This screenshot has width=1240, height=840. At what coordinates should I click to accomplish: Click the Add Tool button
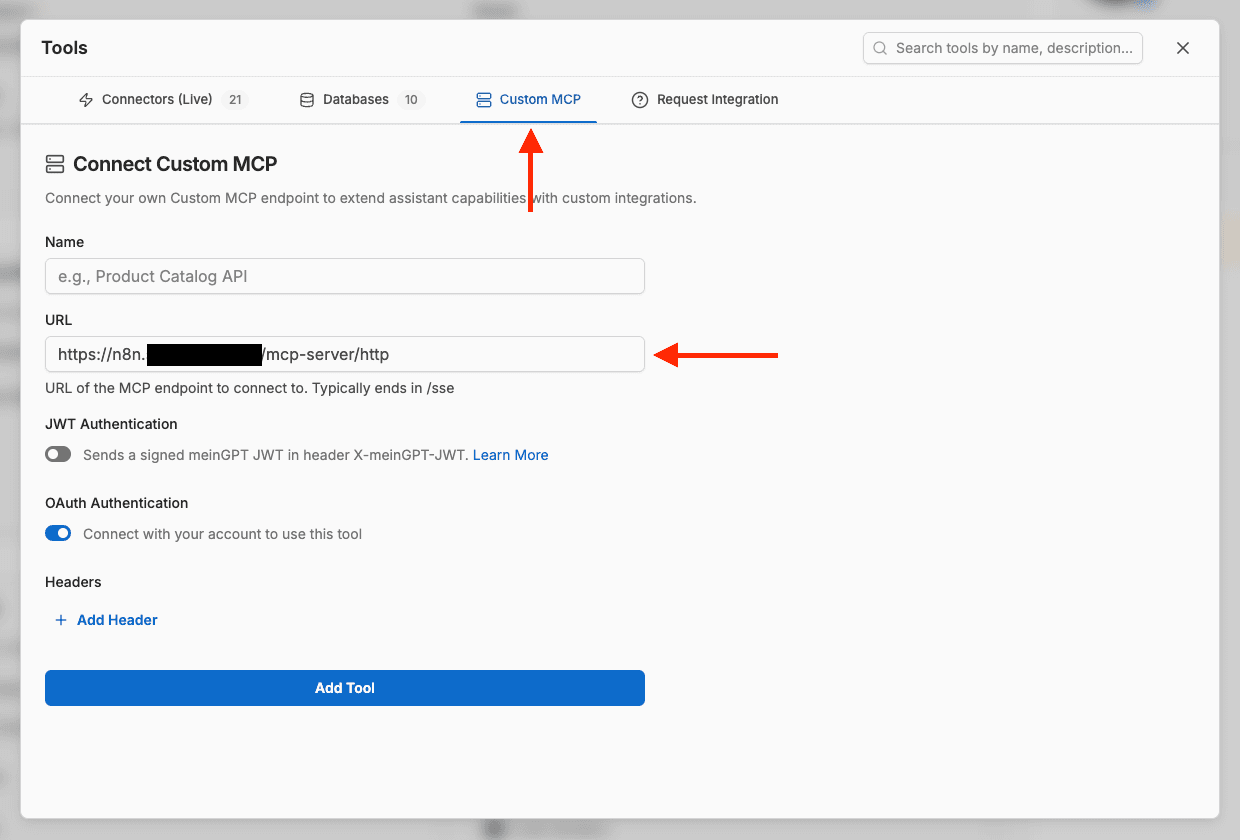tap(344, 688)
